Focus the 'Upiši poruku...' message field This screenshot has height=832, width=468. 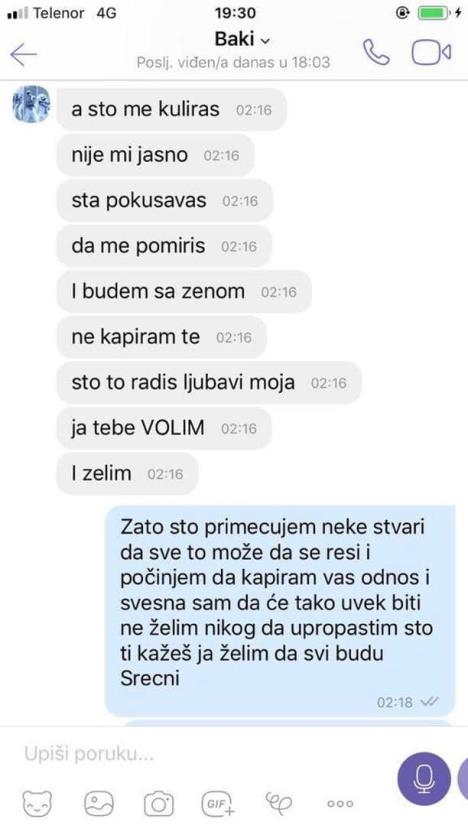(x=207, y=754)
